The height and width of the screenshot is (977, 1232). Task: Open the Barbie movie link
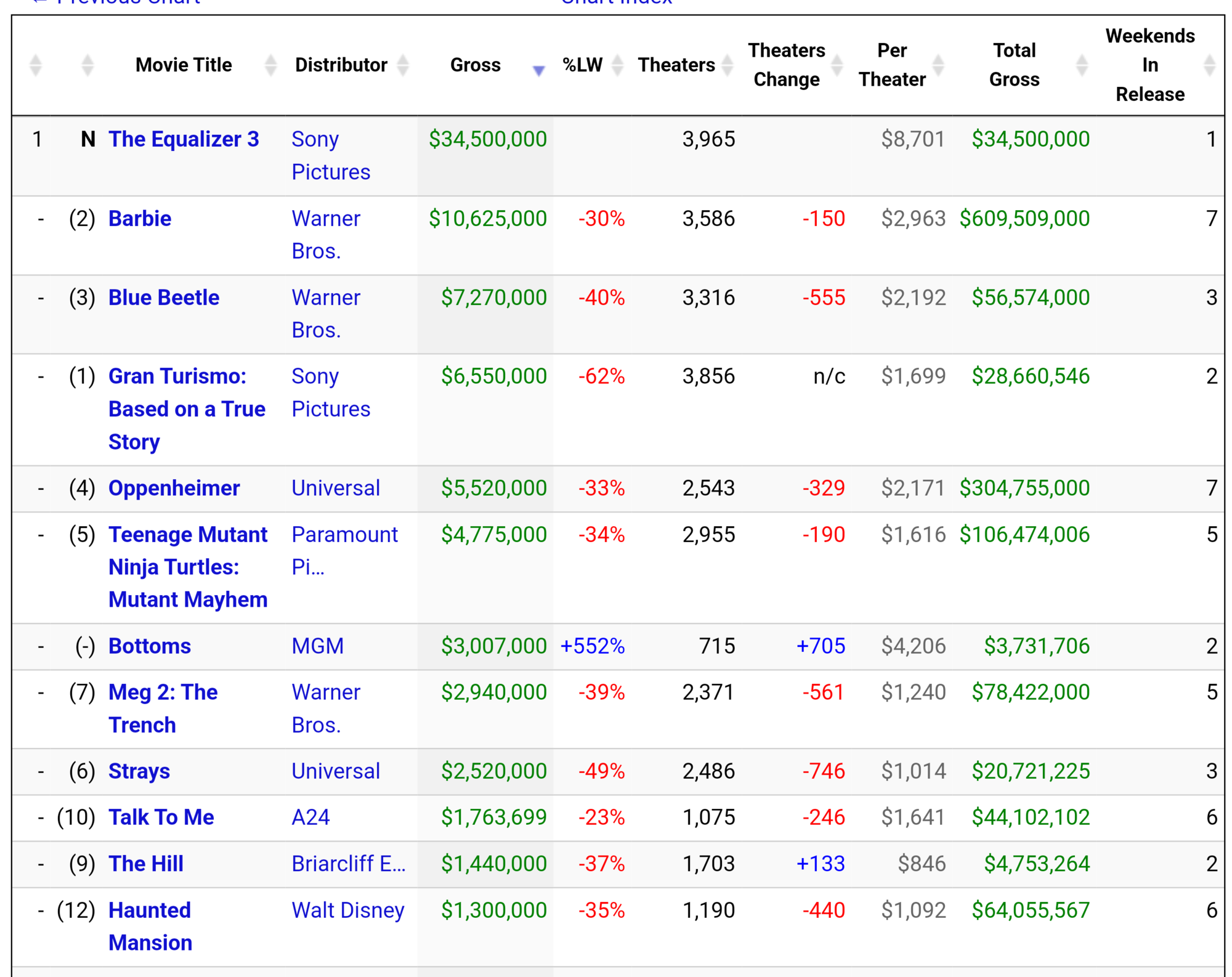tap(140, 219)
